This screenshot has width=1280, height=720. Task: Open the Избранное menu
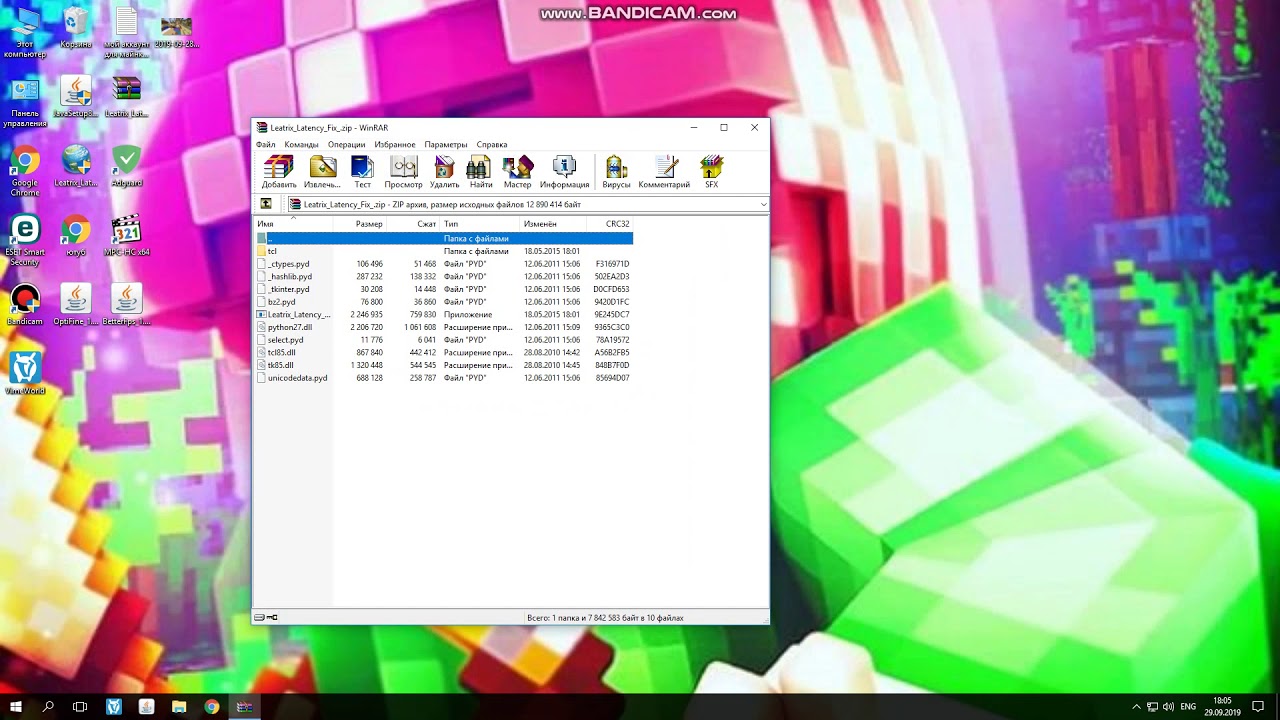395,144
